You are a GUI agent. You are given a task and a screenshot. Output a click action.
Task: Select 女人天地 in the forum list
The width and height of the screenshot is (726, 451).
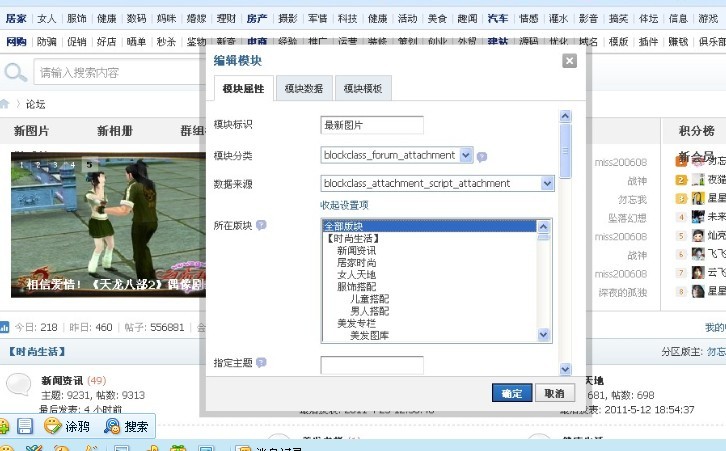pyautogui.click(x=429, y=275)
